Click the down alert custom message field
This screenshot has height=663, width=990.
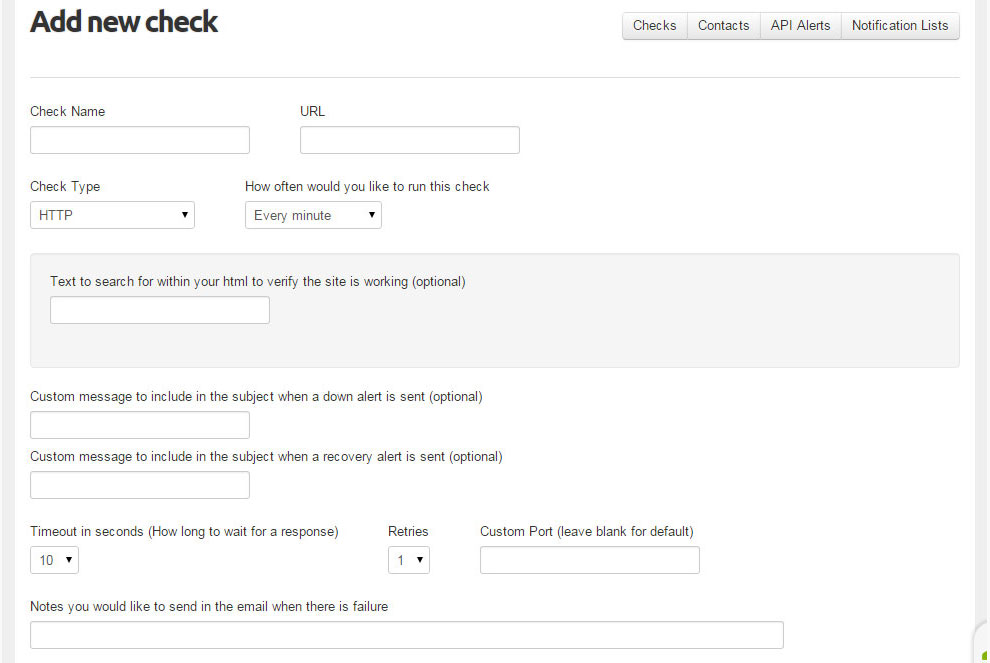tap(140, 426)
